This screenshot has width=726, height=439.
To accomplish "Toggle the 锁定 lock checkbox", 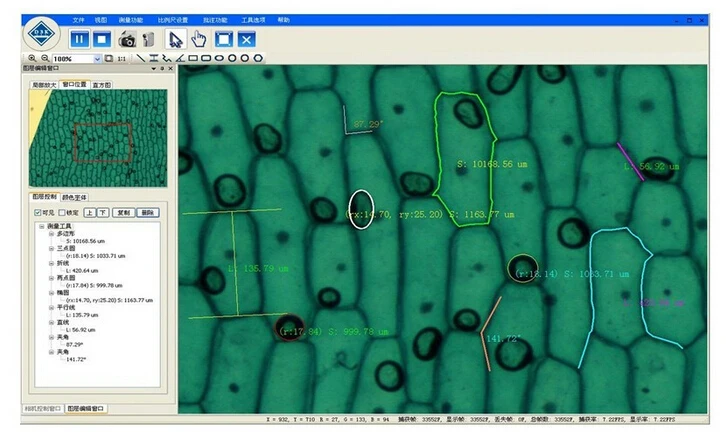I will 62,213.
